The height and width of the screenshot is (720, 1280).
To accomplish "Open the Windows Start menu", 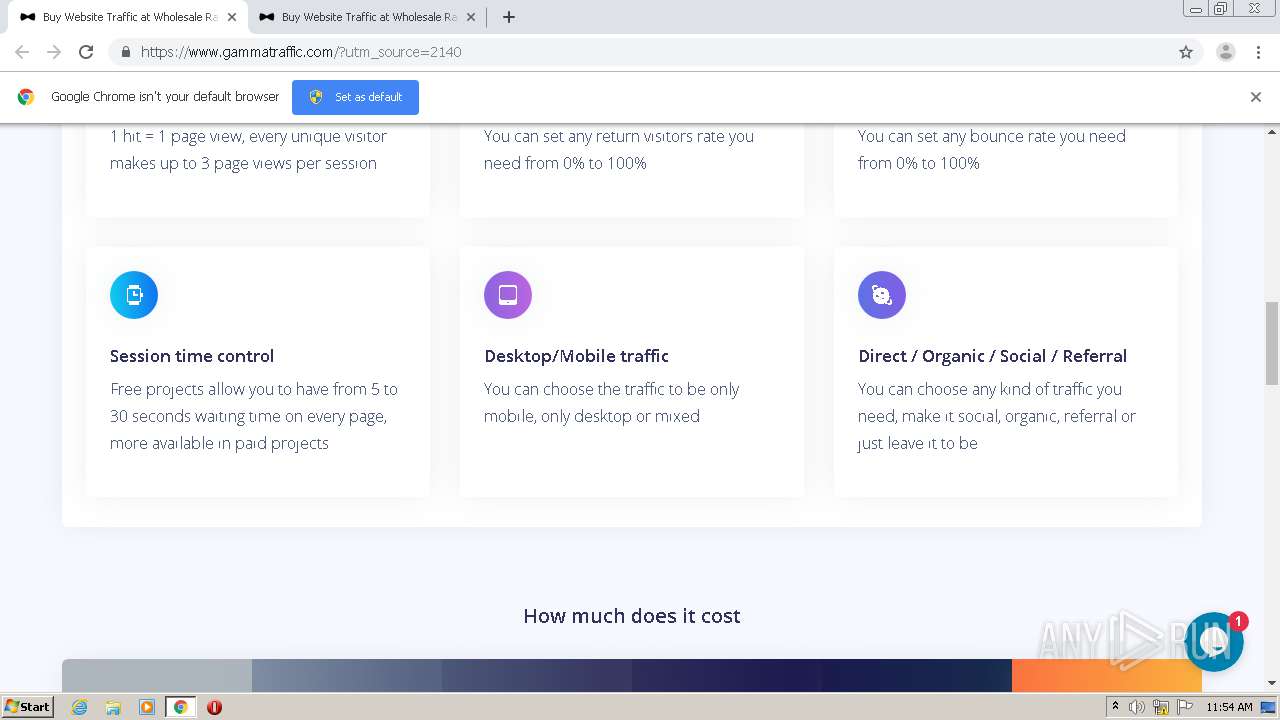I will point(28,706).
